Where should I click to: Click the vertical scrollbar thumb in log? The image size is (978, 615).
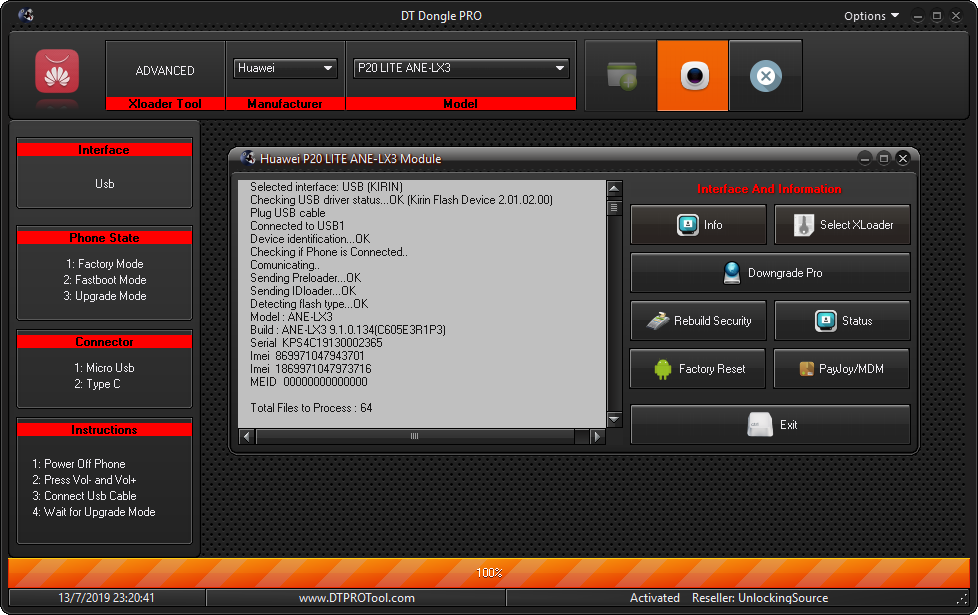coord(614,207)
